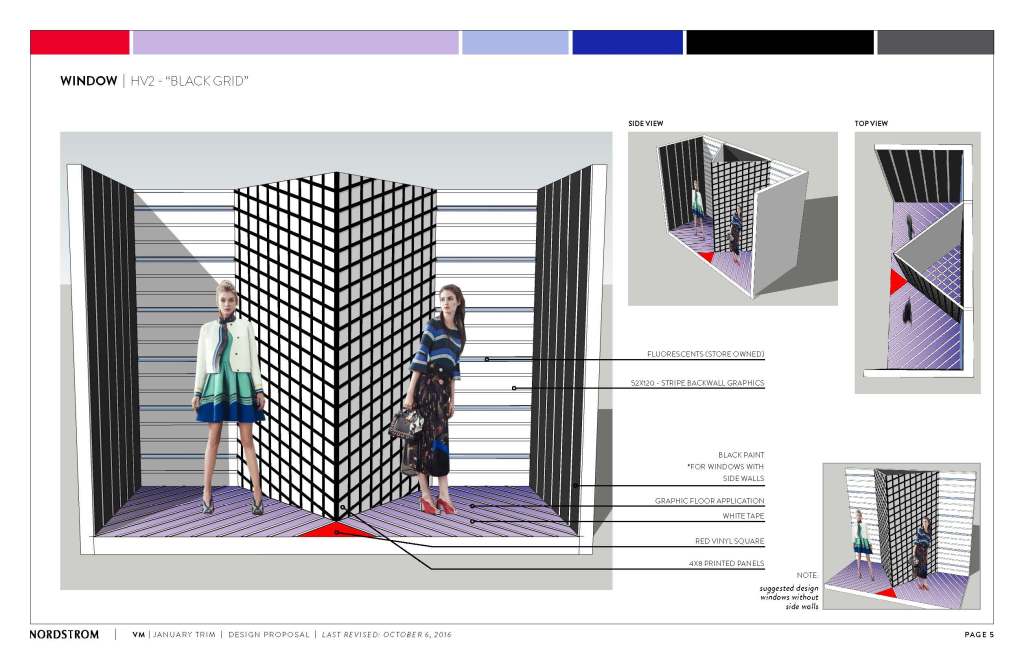Click the dark gray color swatch

click(935, 42)
